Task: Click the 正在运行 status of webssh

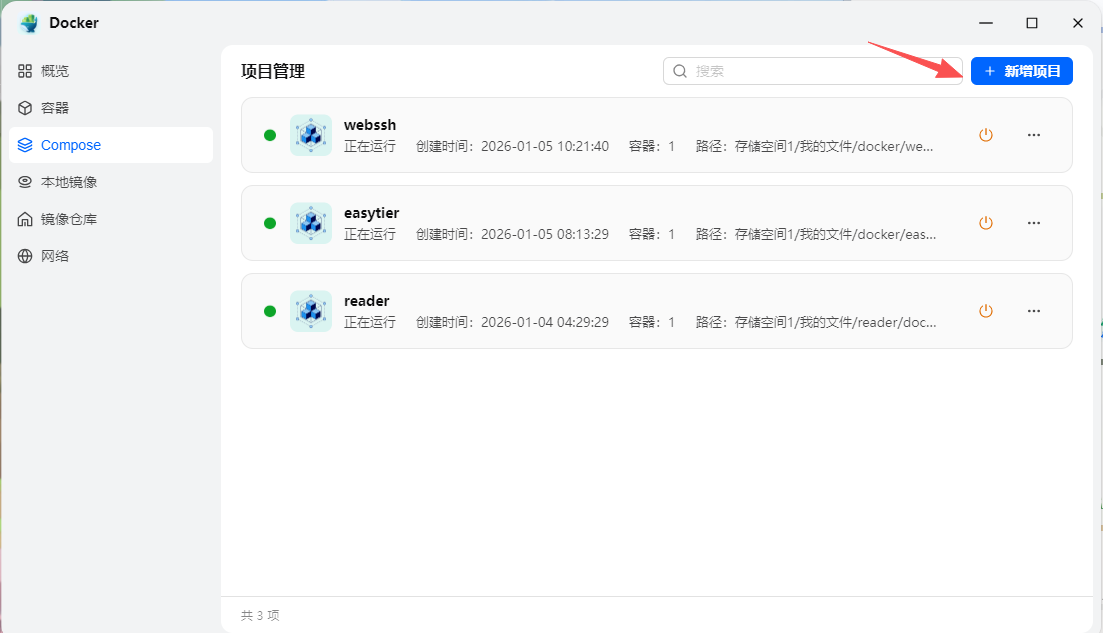Action: pos(370,146)
